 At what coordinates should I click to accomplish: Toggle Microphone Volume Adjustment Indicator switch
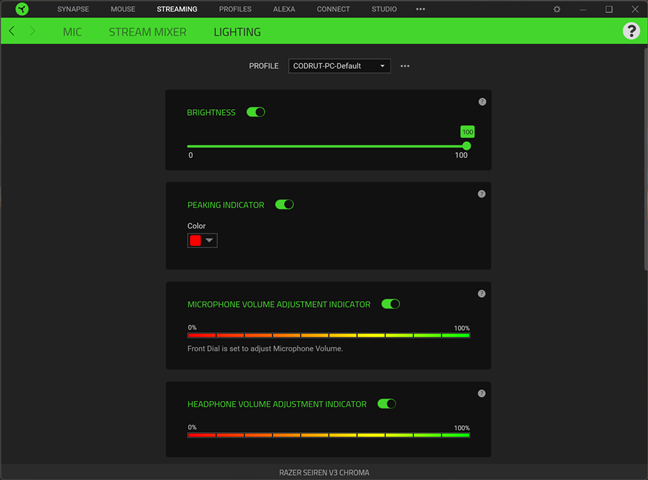pyautogui.click(x=391, y=304)
